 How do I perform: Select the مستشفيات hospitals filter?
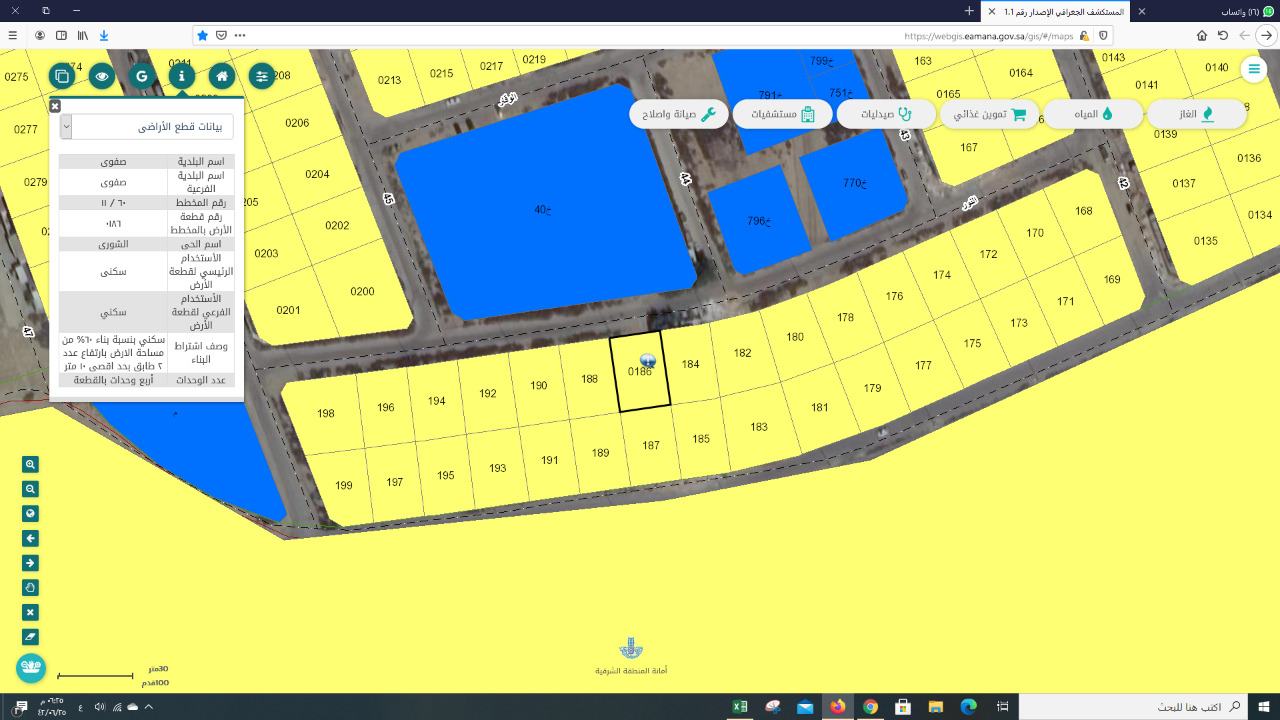coord(782,114)
